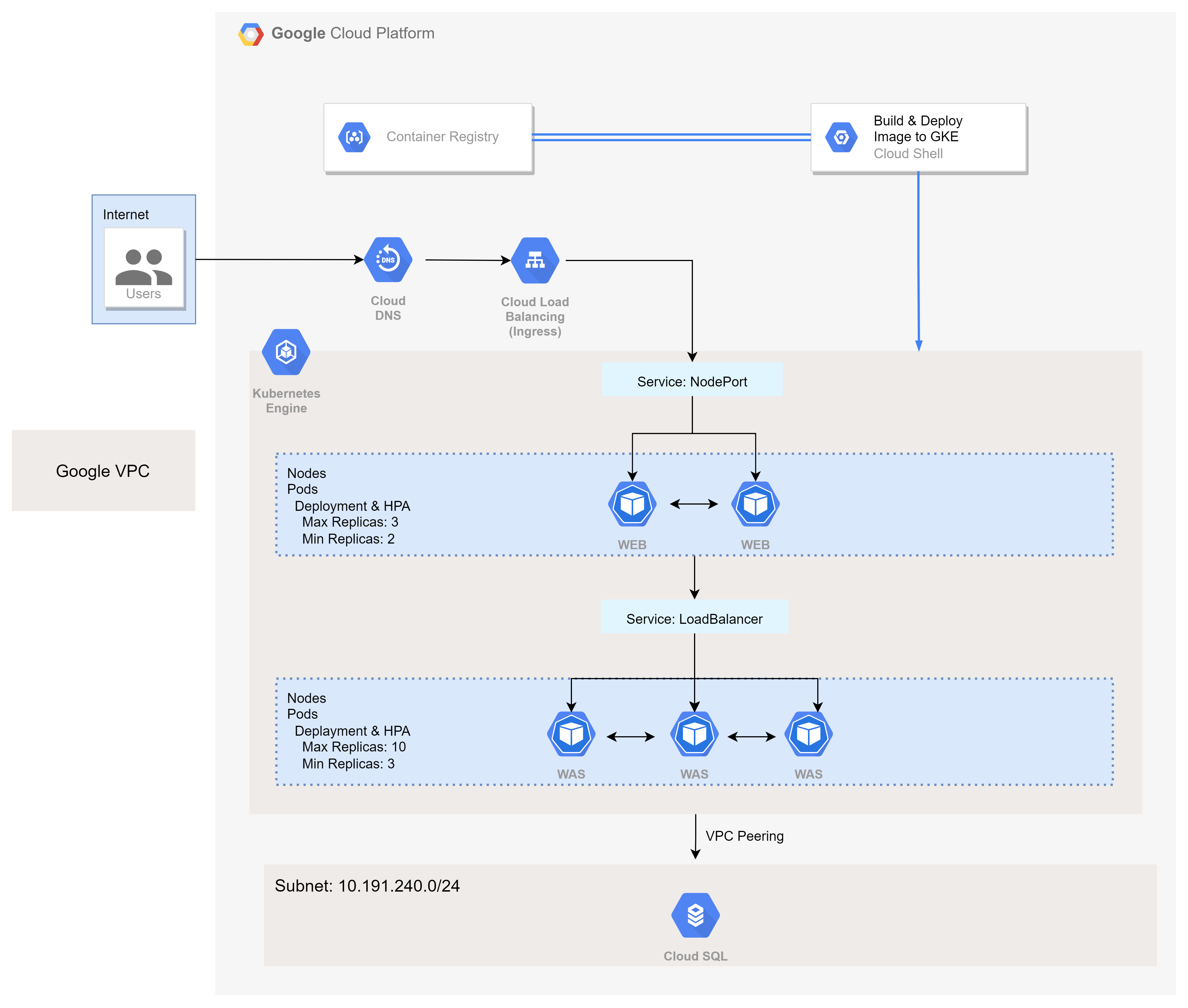Viewport: 1188px width, 1008px height.
Task: Click the Service: LoadBalancer box
Action: click(x=694, y=617)
